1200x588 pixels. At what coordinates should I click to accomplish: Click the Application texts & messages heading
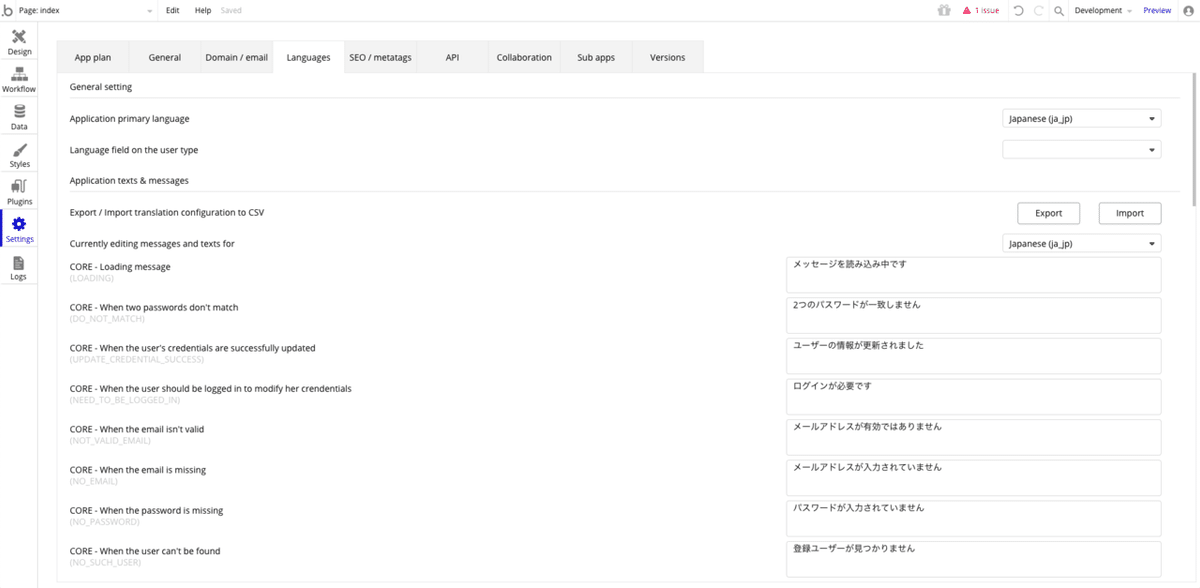tap(129, 180)
